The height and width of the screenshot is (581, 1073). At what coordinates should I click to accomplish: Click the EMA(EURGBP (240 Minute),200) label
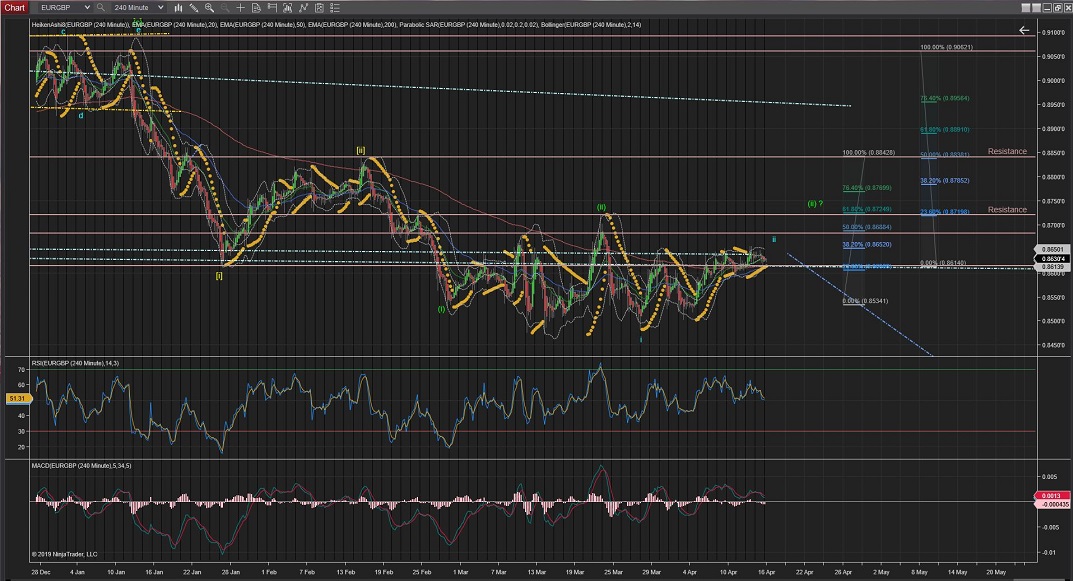pyautogui.click(x=352, y=25)
